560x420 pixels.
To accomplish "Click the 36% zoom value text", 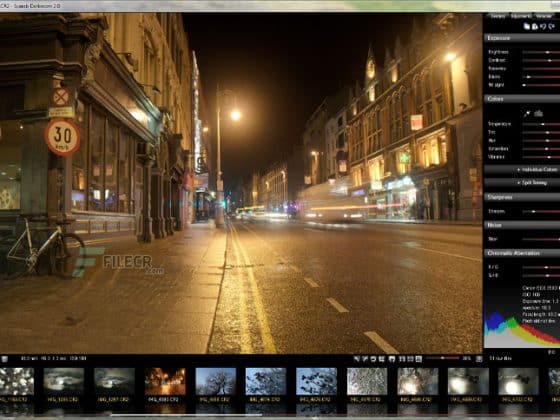I will (x=467, y=358).
